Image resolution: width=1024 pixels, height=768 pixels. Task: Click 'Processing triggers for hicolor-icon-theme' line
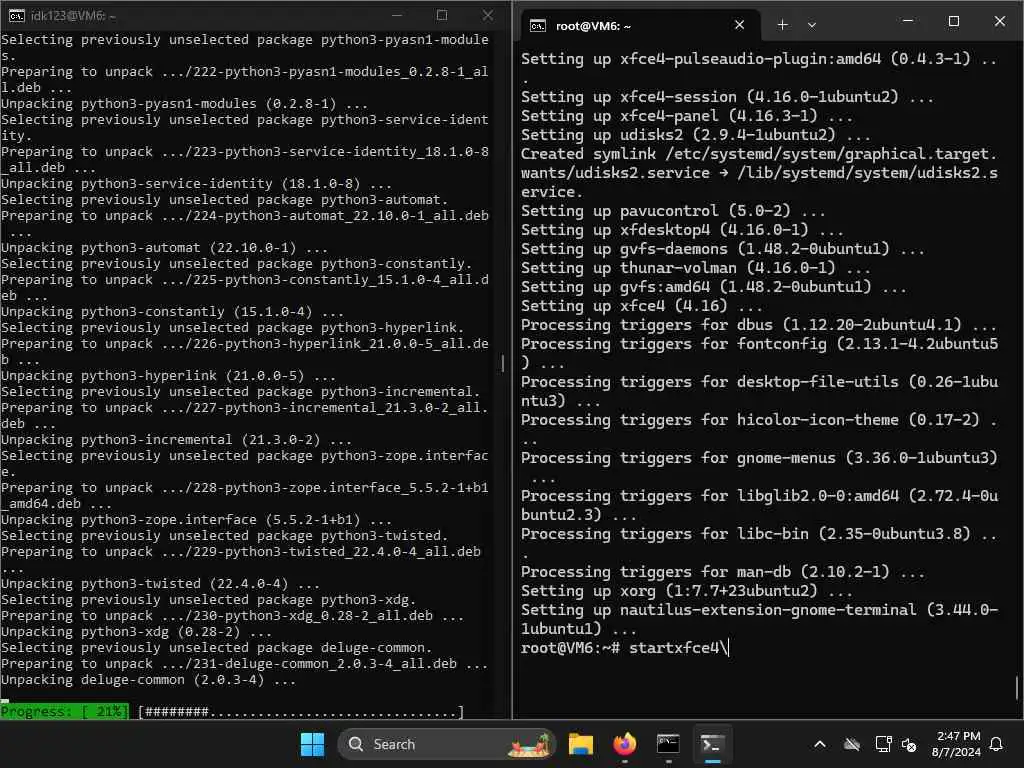pos(759,429)
